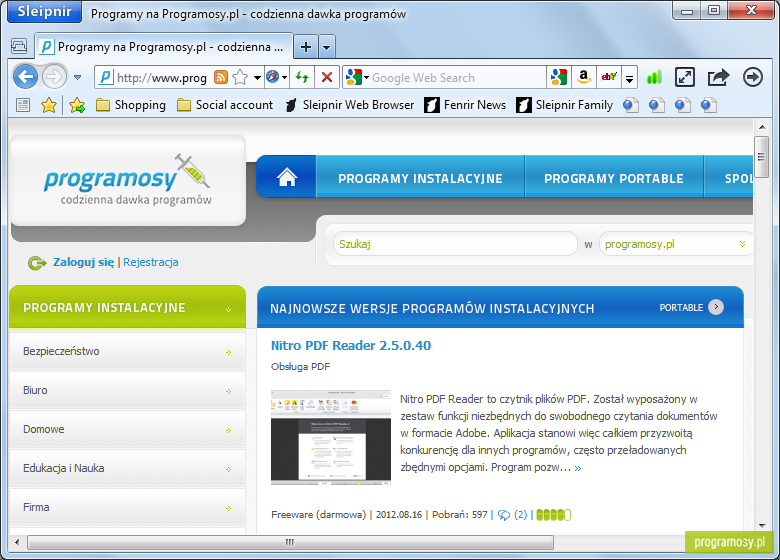Open a new tab with plus button

pyautogui.click(x=306, y=47)
